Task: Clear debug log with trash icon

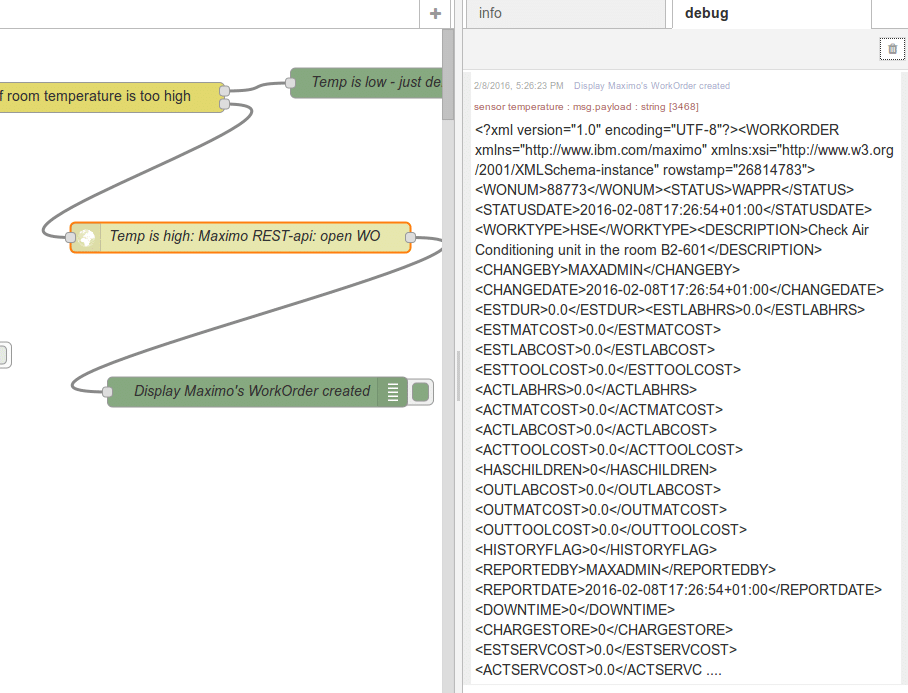Action: (x=892, y=49)
